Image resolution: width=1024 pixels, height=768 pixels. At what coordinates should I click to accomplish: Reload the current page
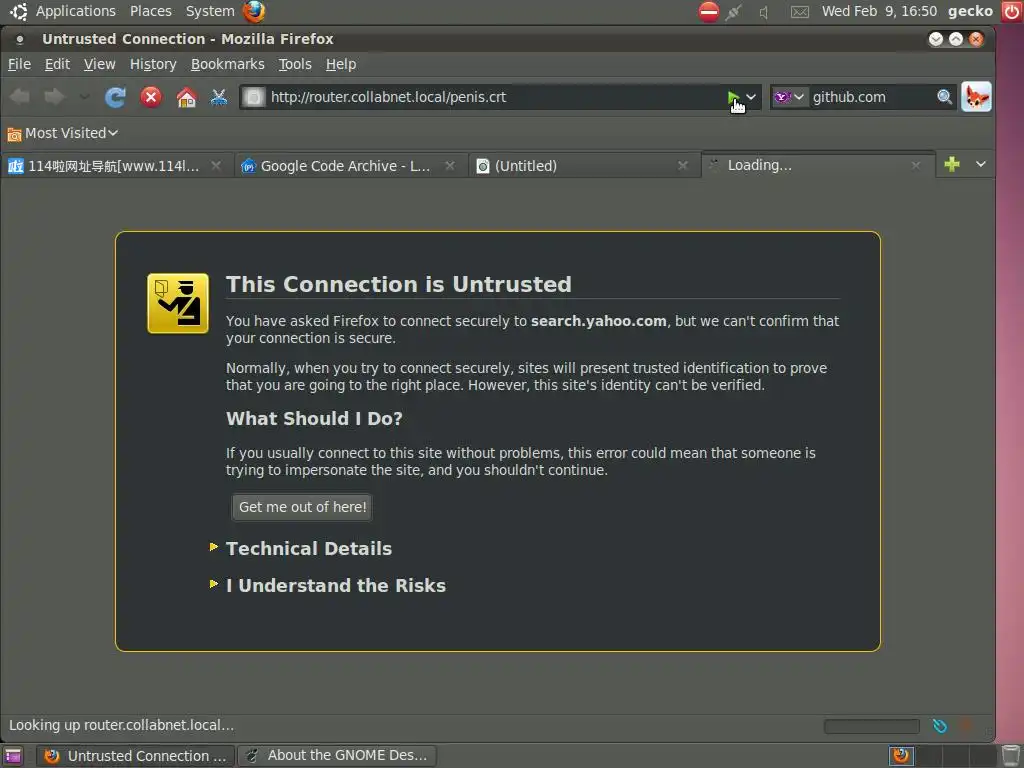tap(116, 97)
